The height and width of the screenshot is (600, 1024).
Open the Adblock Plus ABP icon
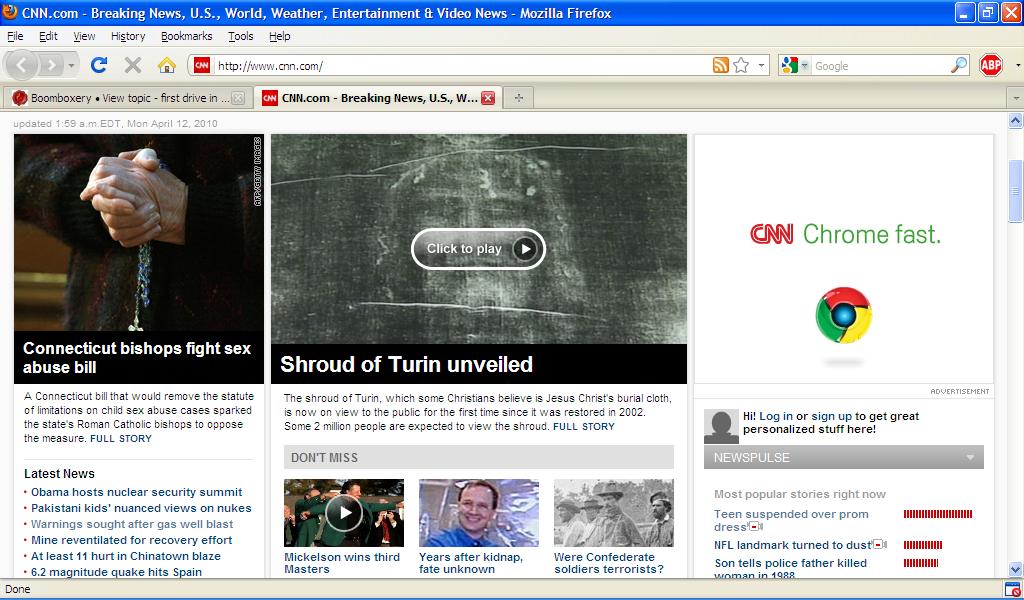pos(991,65)
